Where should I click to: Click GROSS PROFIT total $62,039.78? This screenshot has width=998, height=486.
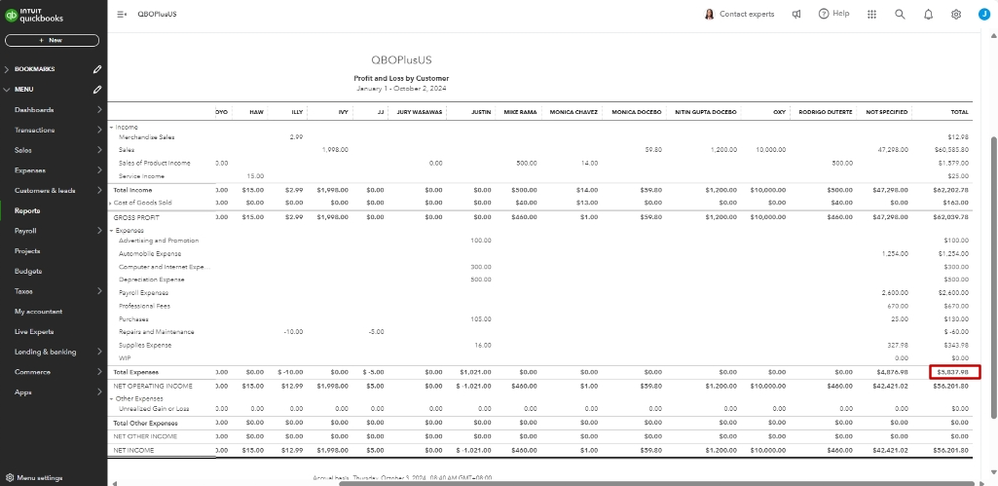click(953, 217)
